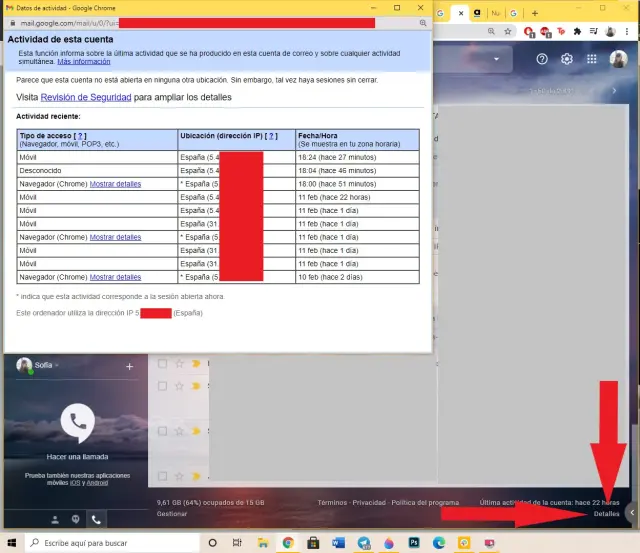This screenshot has height=553, width=640.
Task: Star the first visible email
Action: [179, 364]
